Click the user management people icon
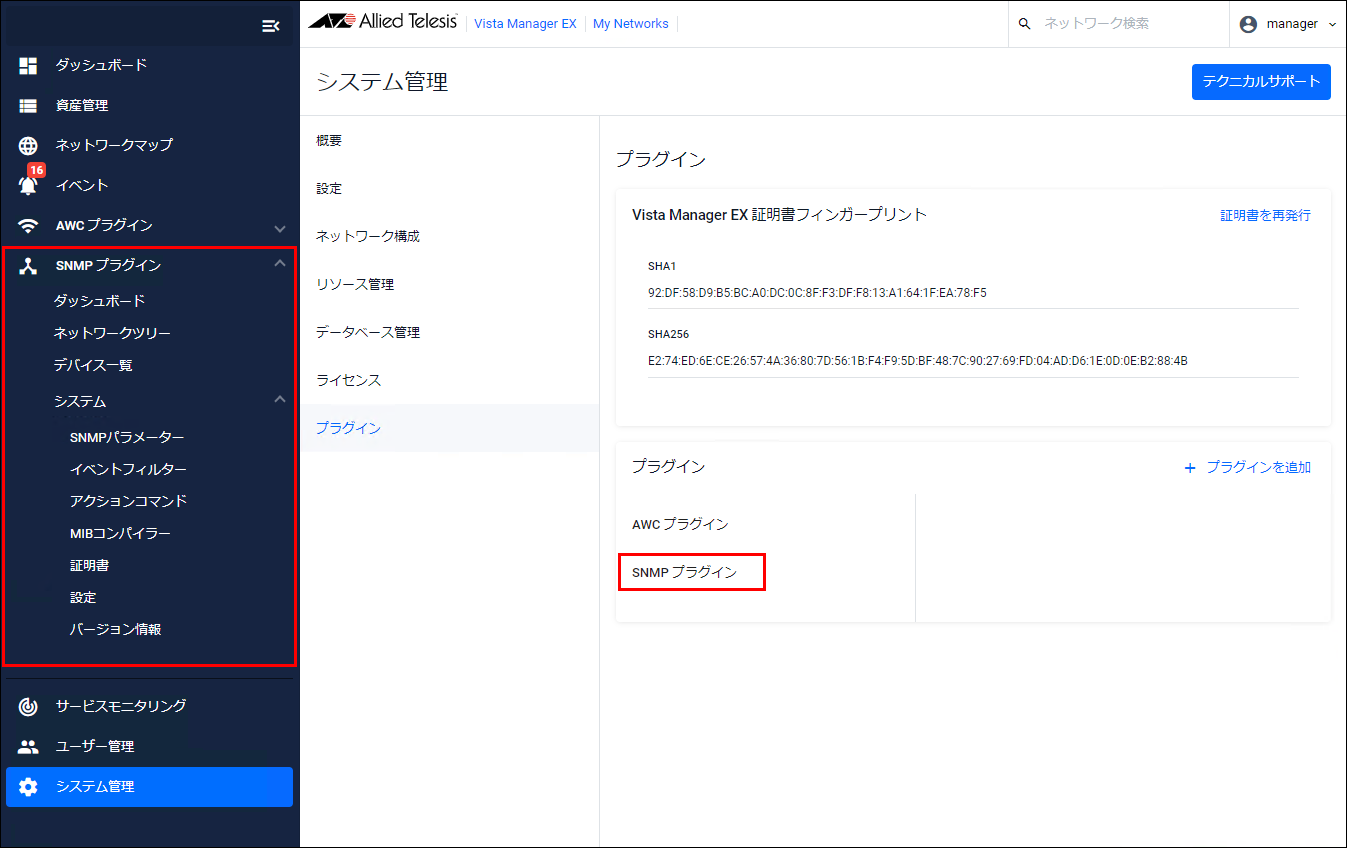1347x848 pixels. (28, 746)
